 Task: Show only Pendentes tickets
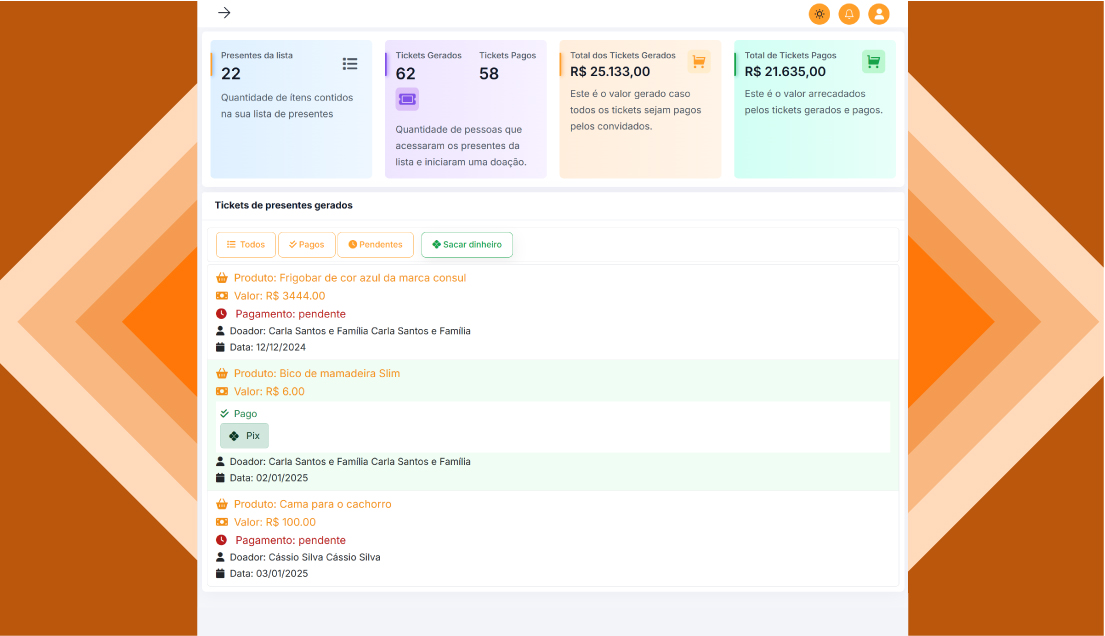[375, 245]
